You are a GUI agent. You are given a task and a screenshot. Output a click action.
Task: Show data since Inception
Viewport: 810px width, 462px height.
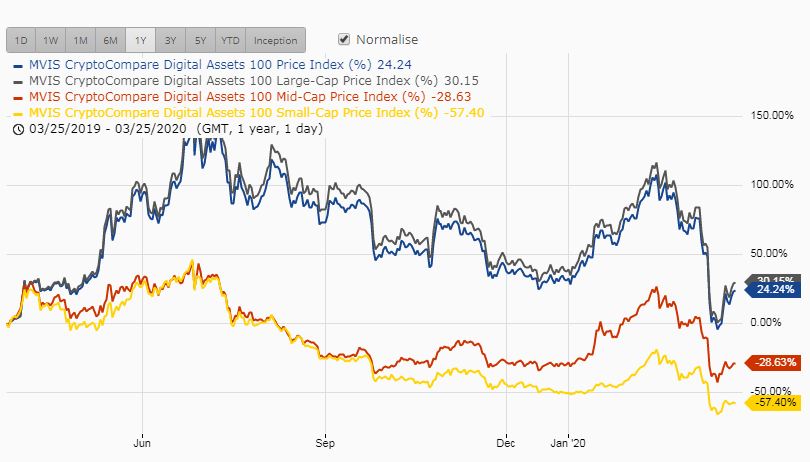coord(275,40)
